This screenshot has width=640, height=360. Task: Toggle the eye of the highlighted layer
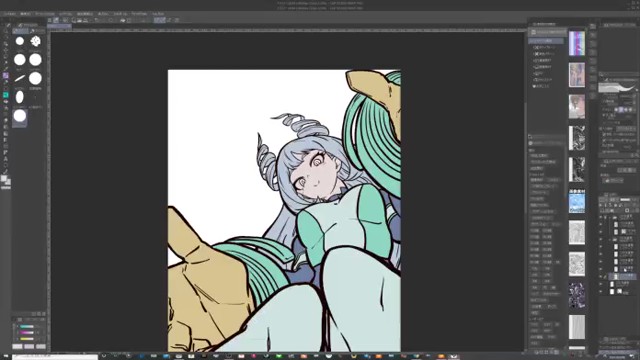pyautogui.click(x=601, y=276)
